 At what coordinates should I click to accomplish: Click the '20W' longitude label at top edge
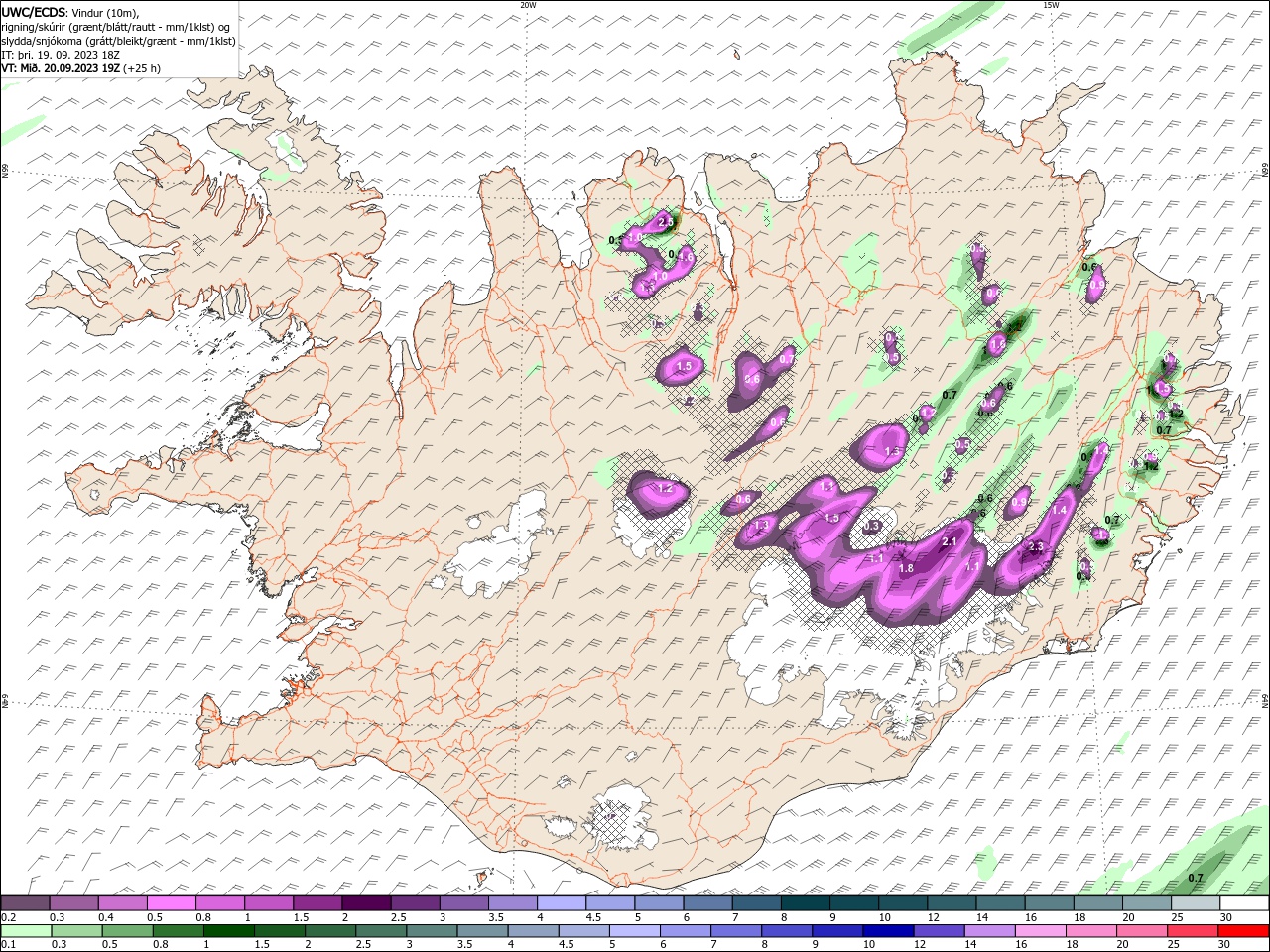click(x=529, y=5)
